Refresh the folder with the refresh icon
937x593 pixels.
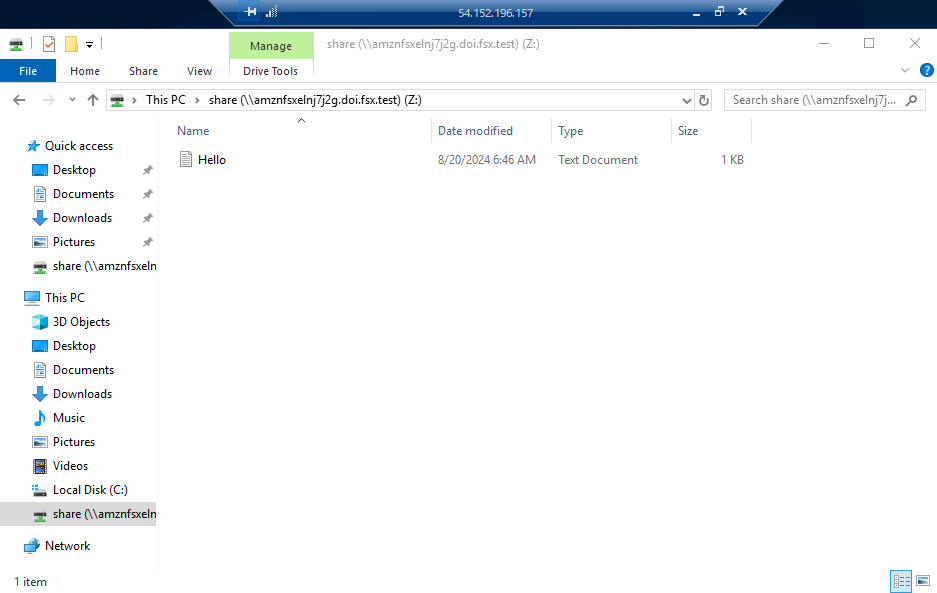coord(704,100)
